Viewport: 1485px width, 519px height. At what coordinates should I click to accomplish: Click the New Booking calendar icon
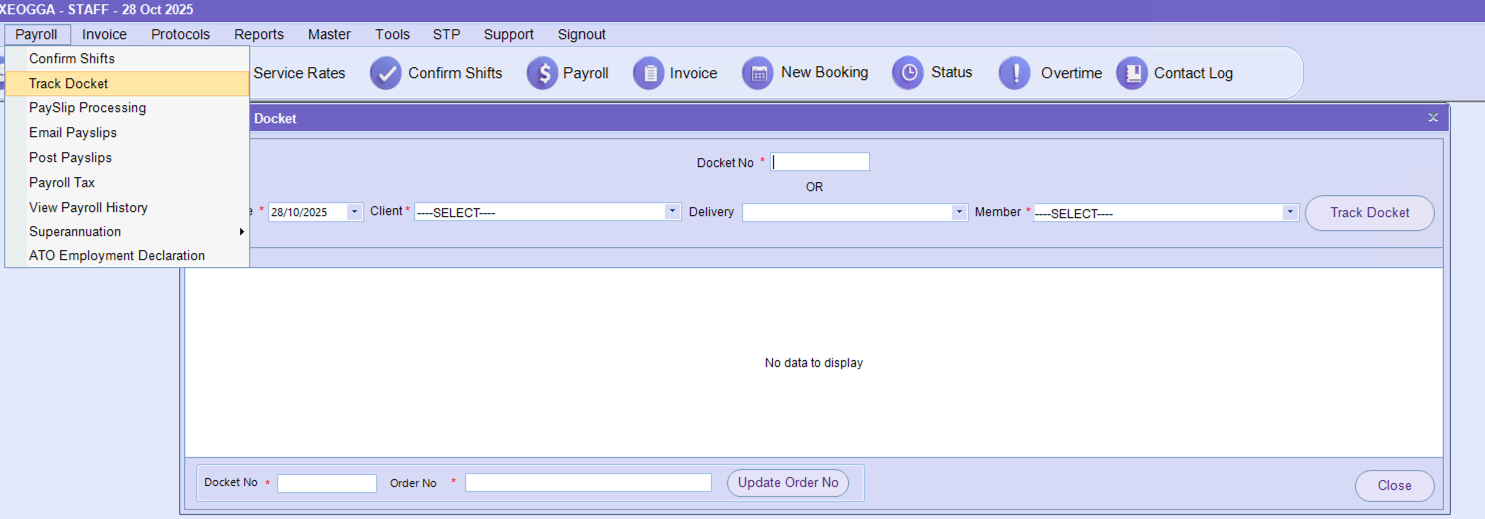point(758,73)
